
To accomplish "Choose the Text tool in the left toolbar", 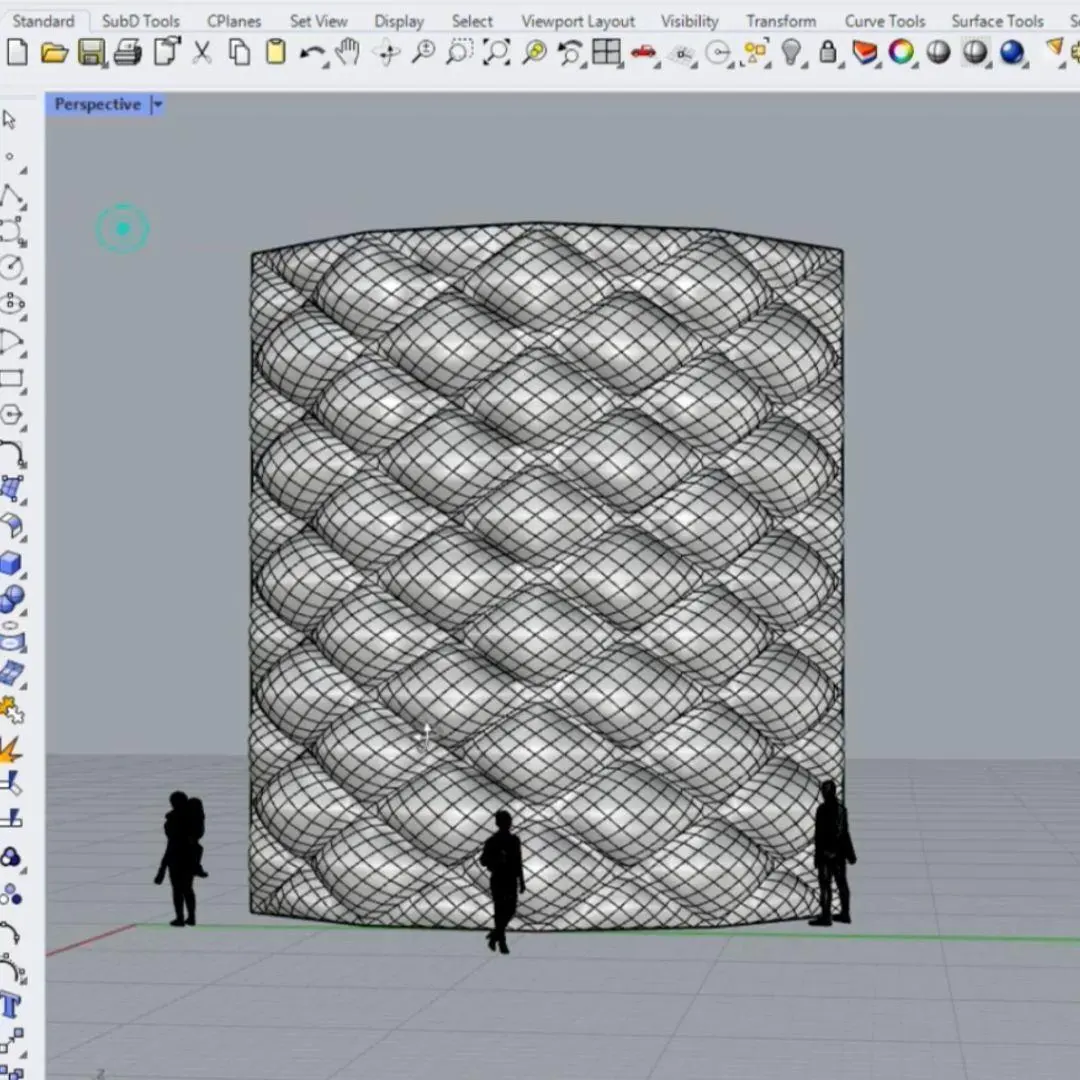I will click(11, 1005).
